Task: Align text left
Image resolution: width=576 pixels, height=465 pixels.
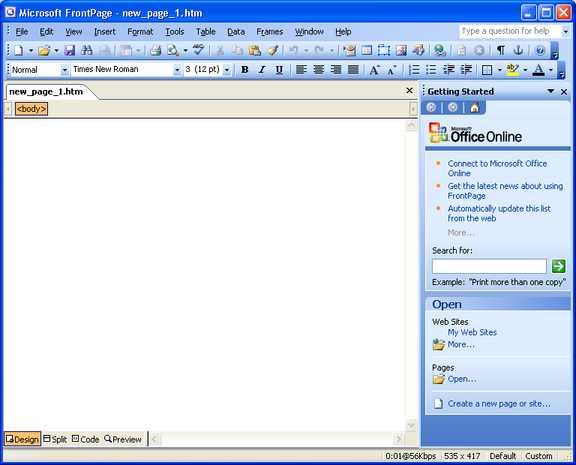Action: 301,69
